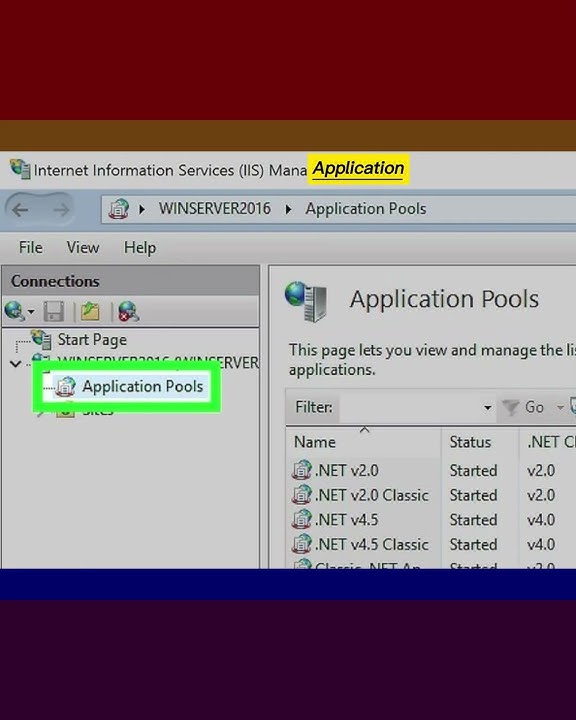
Task: Select Application Pools tree item
Action: pyautogui.click(x=142, y=387)
